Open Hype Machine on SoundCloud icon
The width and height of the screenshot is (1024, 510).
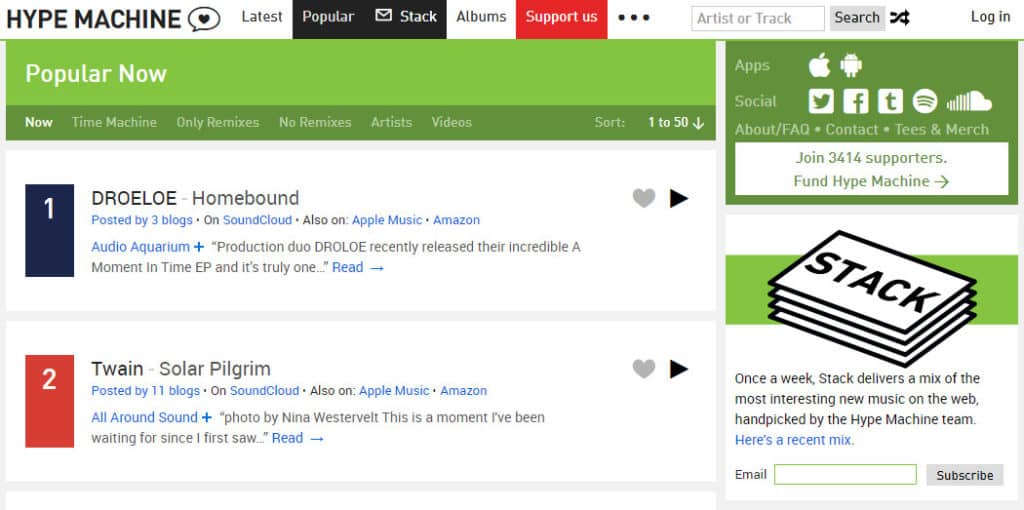969,101
